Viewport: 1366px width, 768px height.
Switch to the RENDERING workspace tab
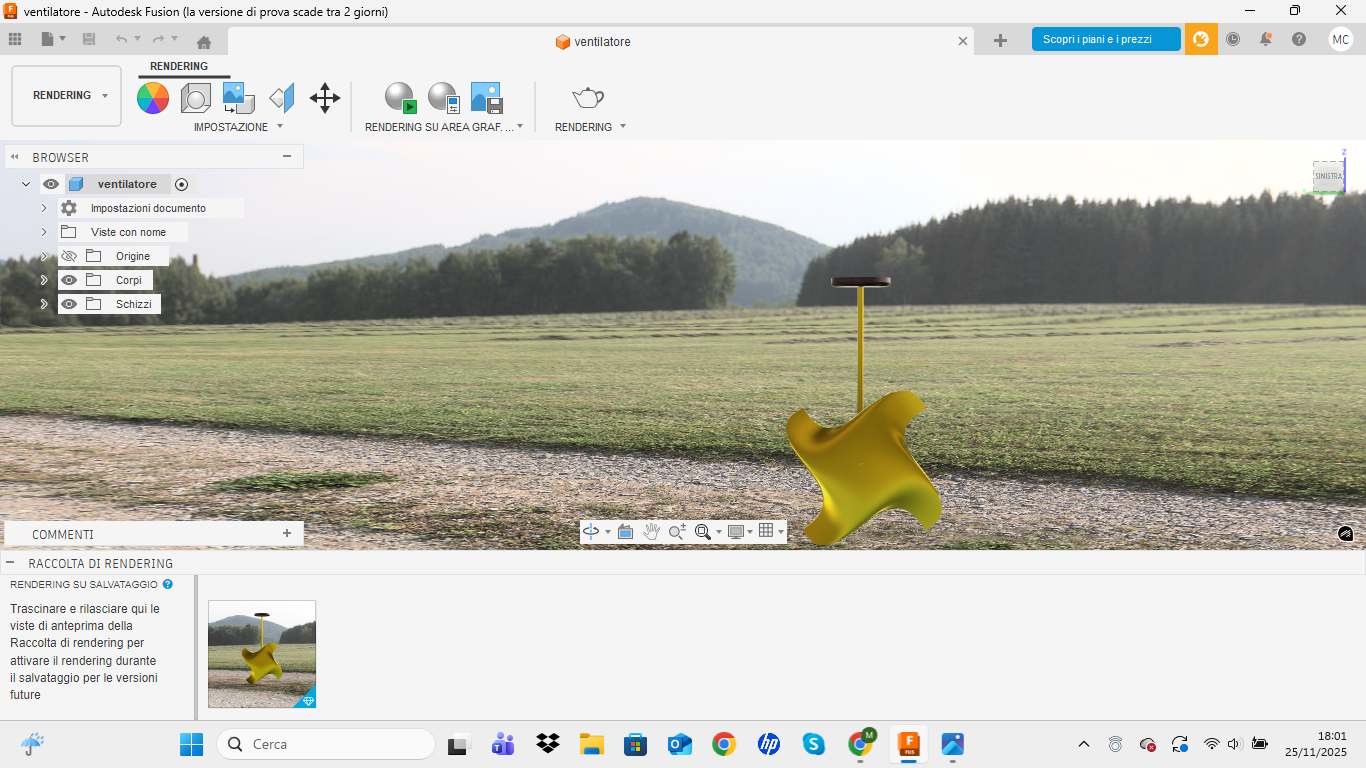[x=180, y=66]
